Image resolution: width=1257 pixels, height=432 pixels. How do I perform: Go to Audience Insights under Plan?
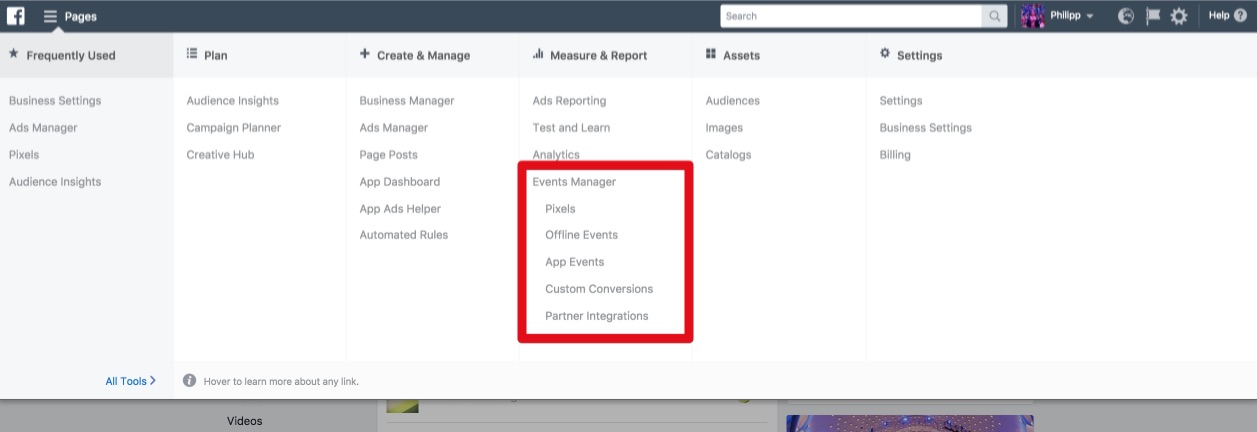click(233, 101)
